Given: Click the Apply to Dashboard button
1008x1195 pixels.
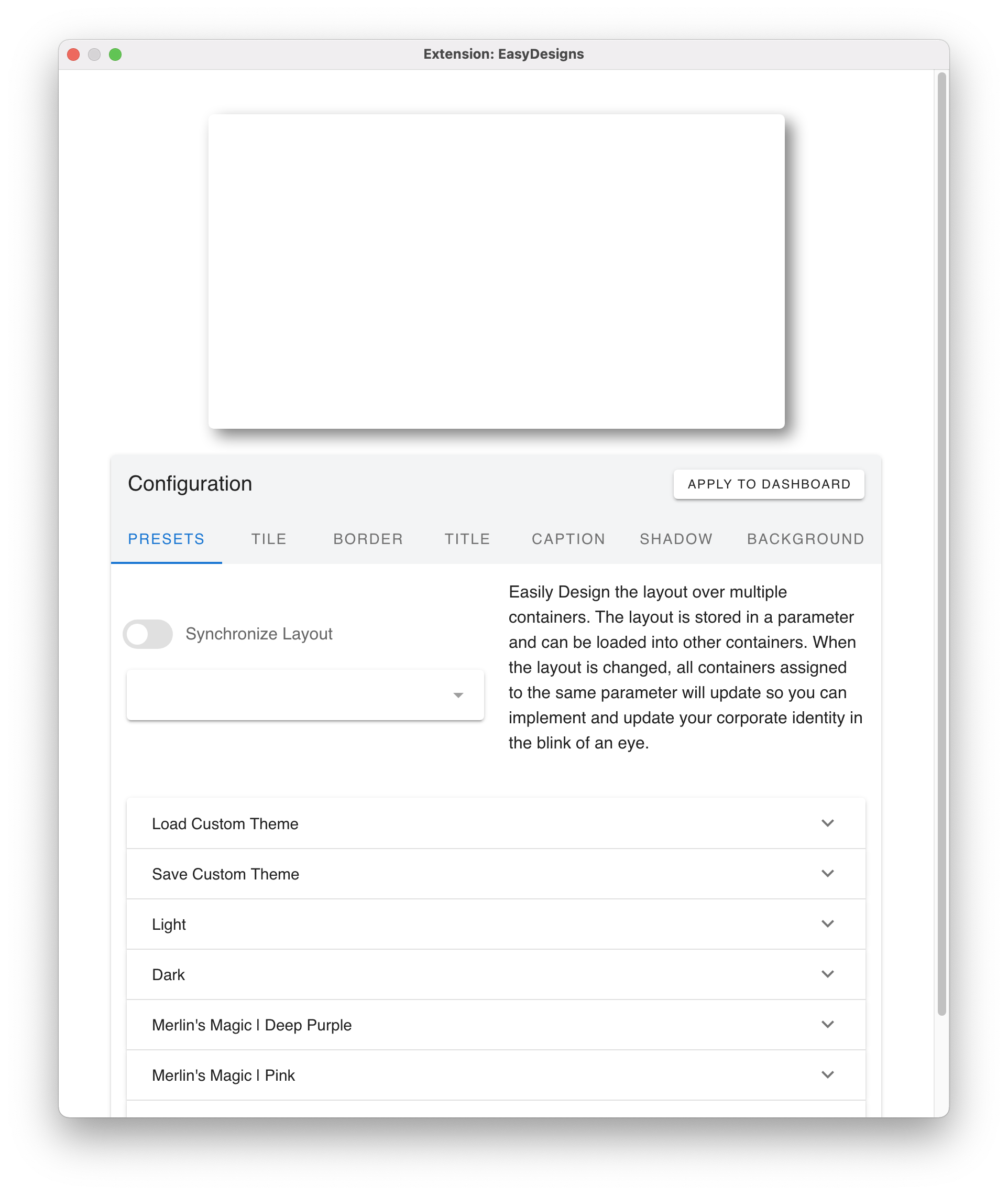Looking at the screenshot, I should 769,484.
